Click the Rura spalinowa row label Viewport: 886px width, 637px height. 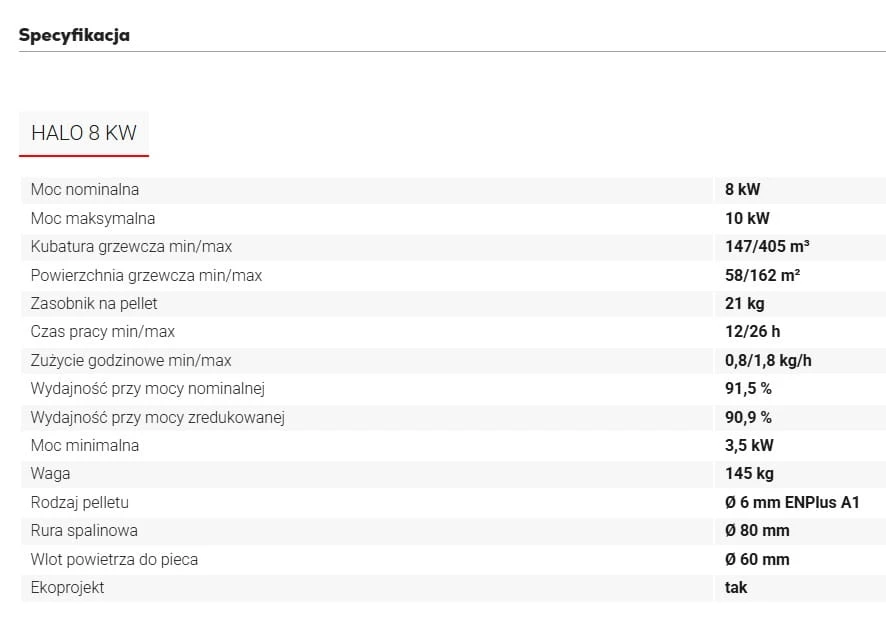(x=84, y=531)
